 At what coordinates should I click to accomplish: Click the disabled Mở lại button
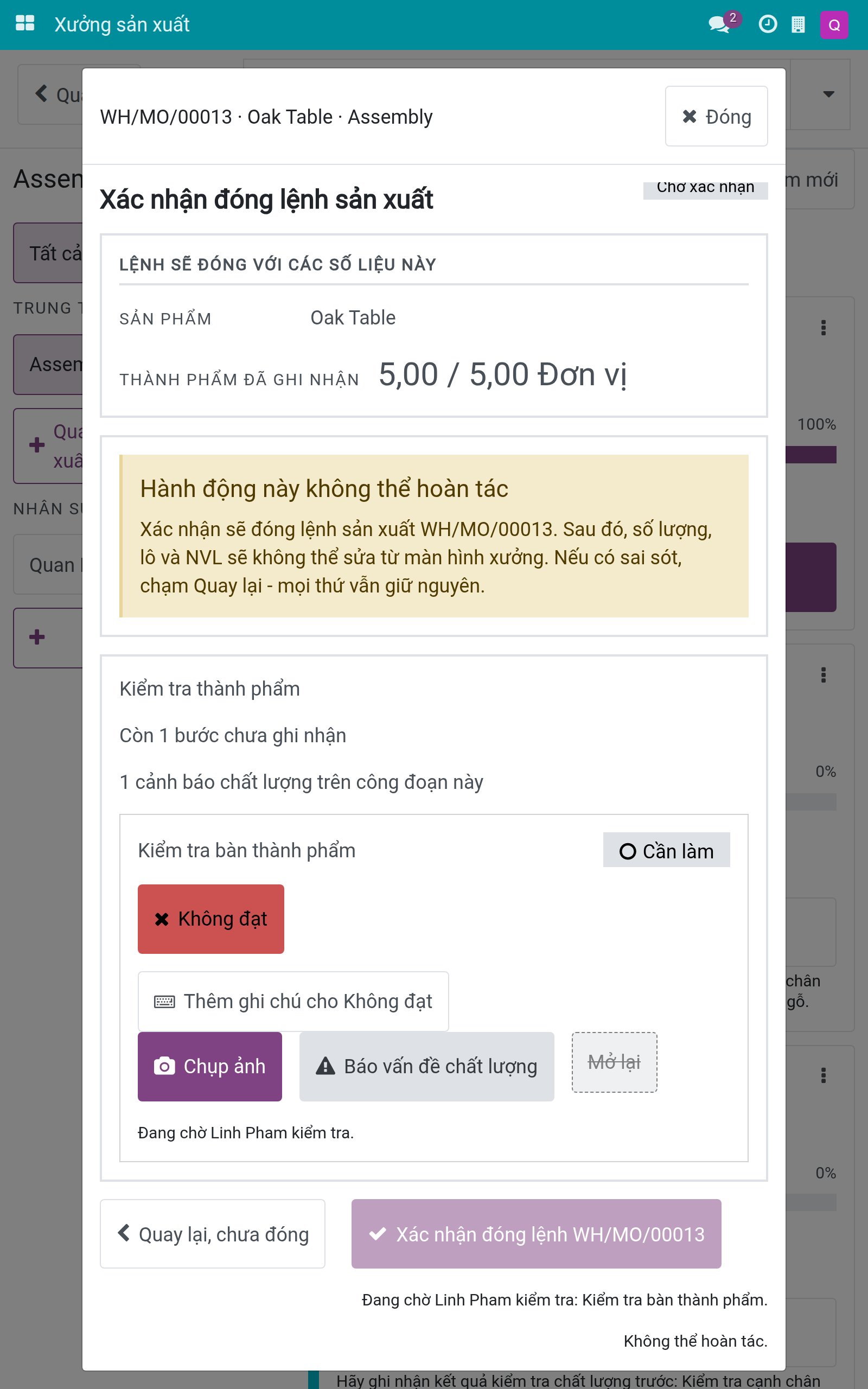(x=614, y=1062)
